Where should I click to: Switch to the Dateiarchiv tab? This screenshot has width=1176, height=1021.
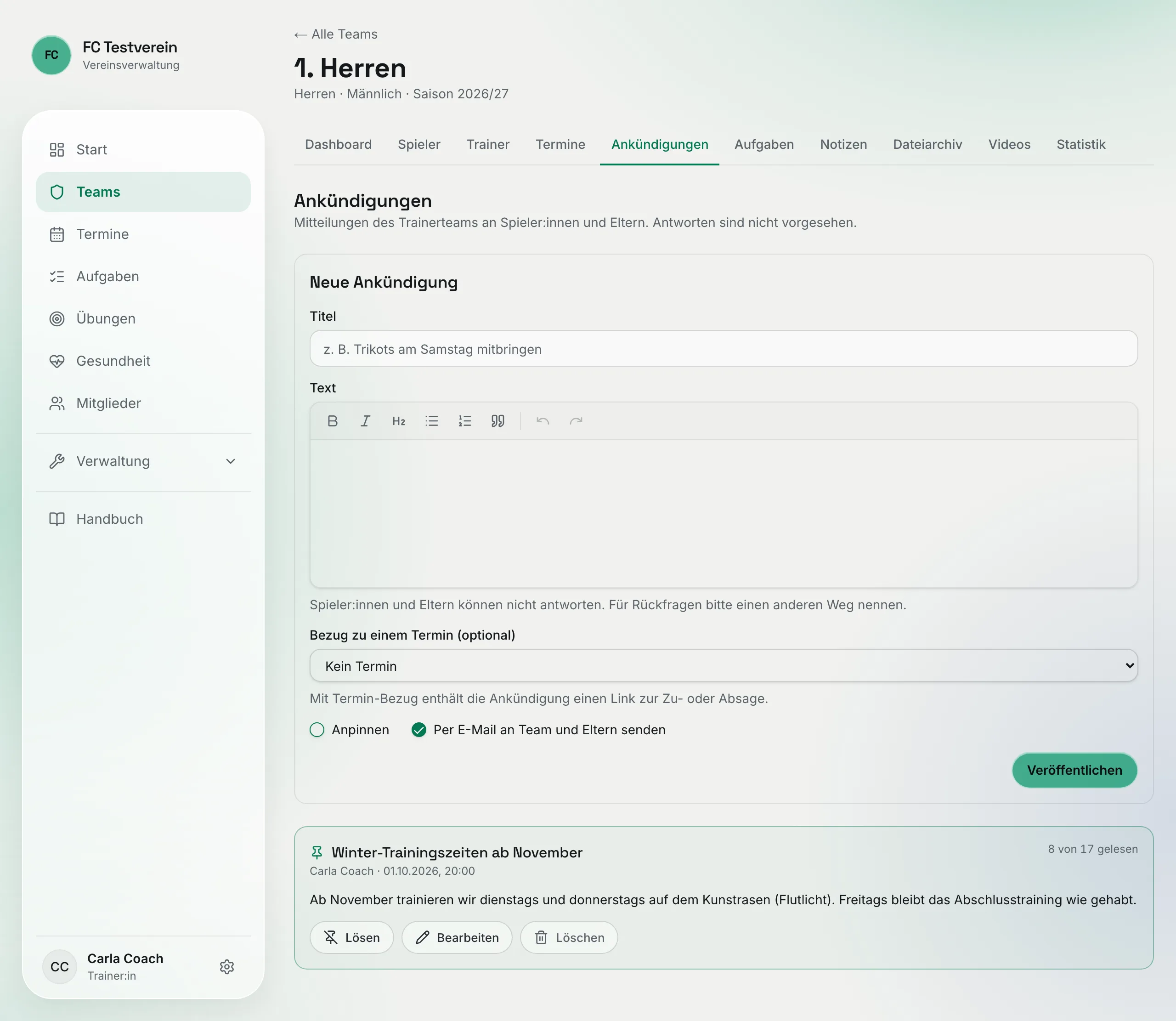pos(927,145)
